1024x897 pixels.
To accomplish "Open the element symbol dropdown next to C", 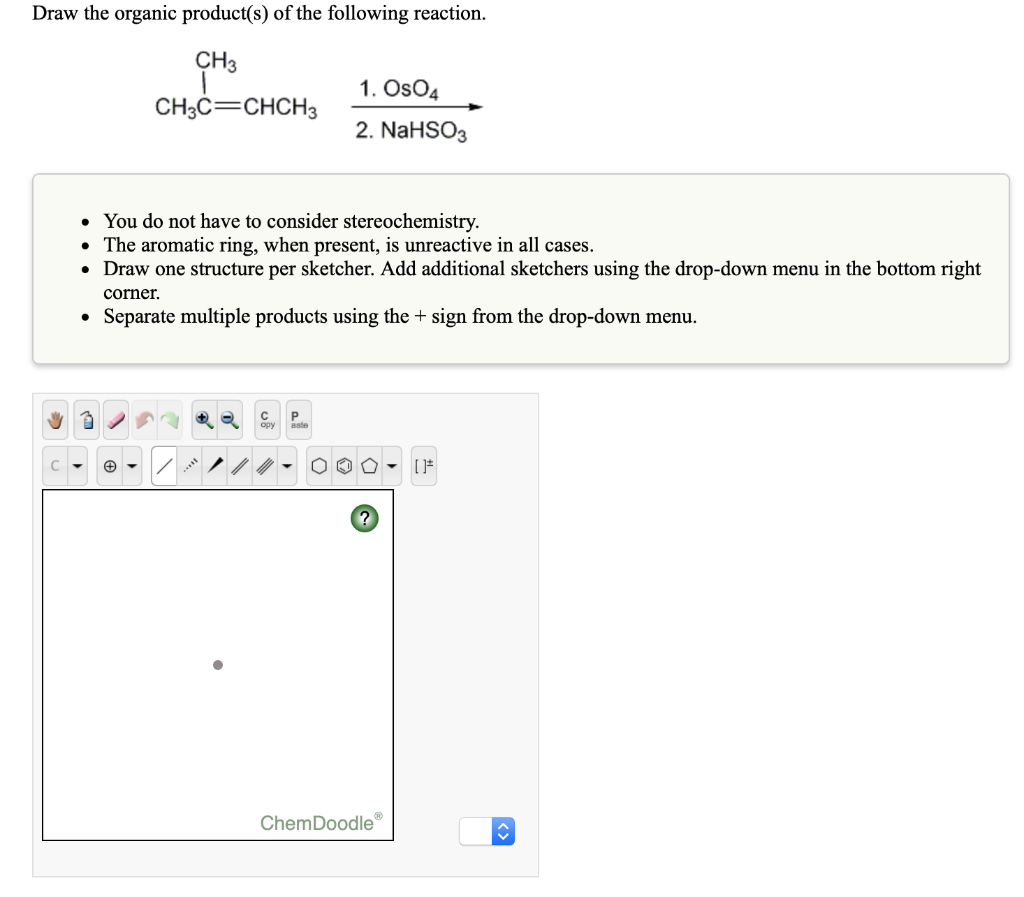I will 76,464.
